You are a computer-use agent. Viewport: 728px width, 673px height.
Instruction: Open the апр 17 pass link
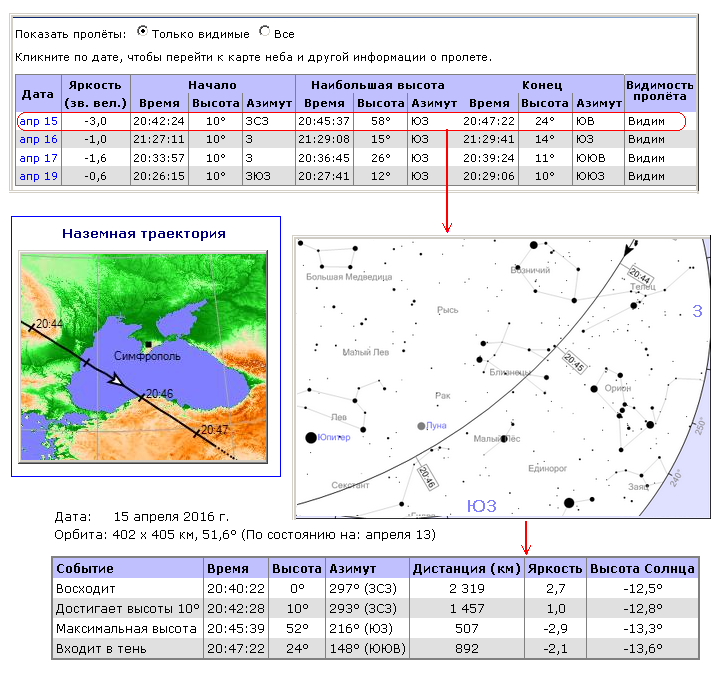39,158
